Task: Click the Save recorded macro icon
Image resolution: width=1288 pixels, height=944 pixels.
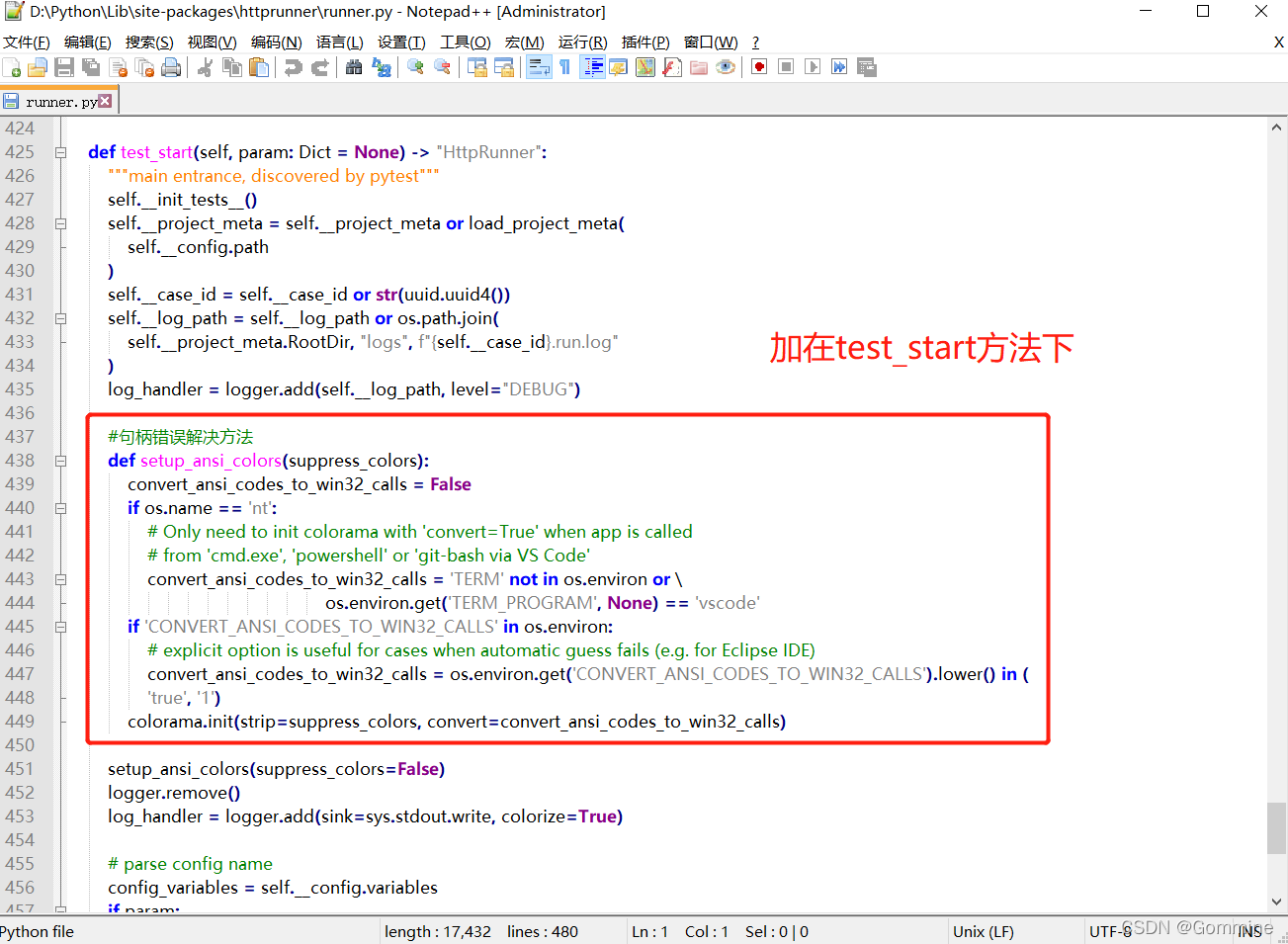Action: (x=867, y=67)
